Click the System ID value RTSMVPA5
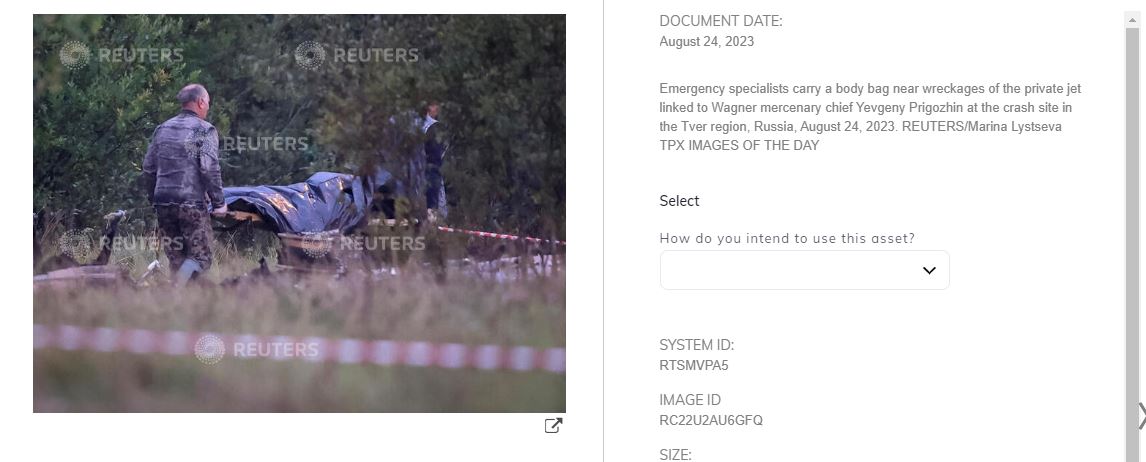The width and height of the screenshot is (1146, 462). (694, 366)
